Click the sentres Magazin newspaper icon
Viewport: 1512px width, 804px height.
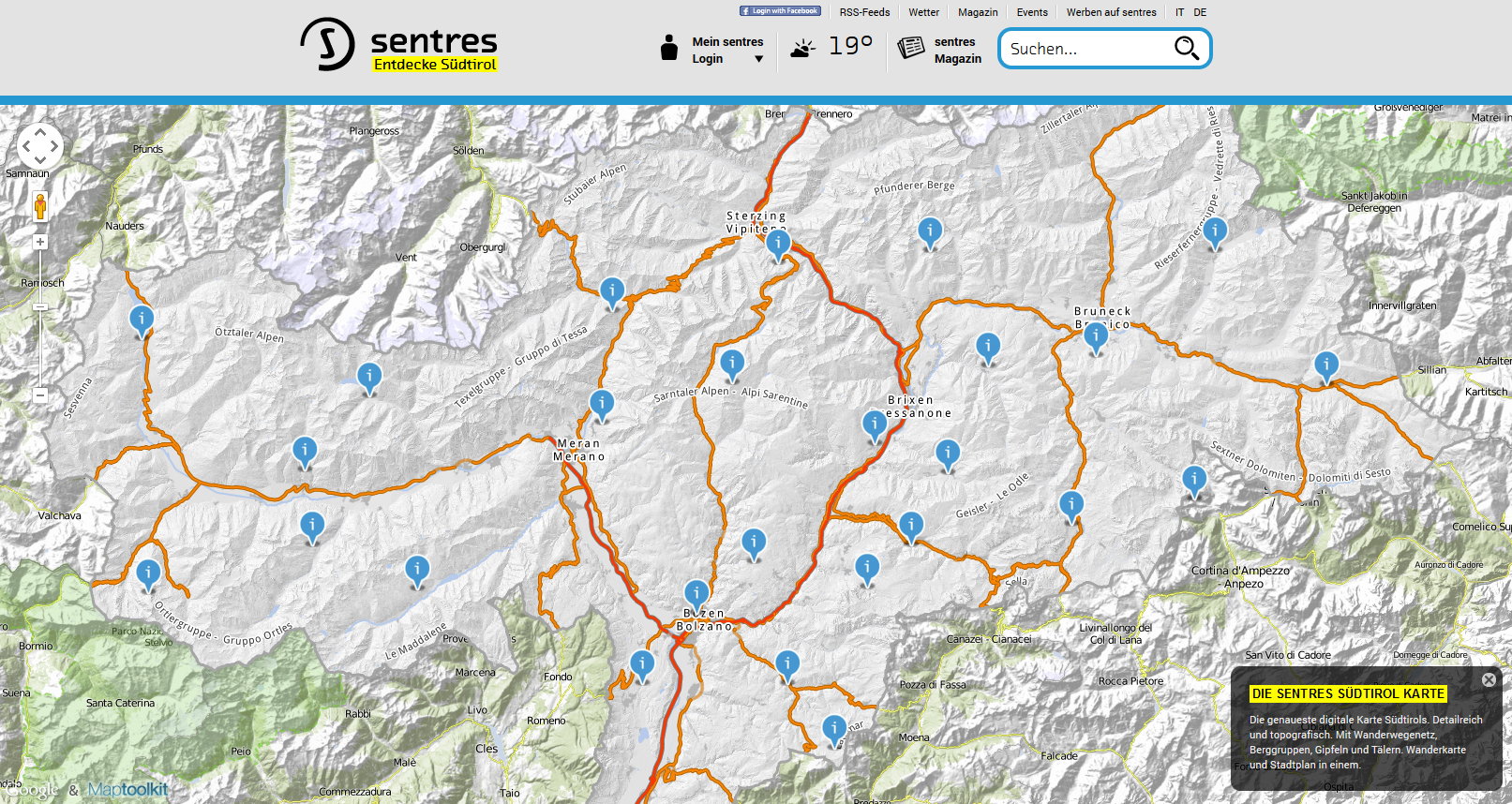911,48
